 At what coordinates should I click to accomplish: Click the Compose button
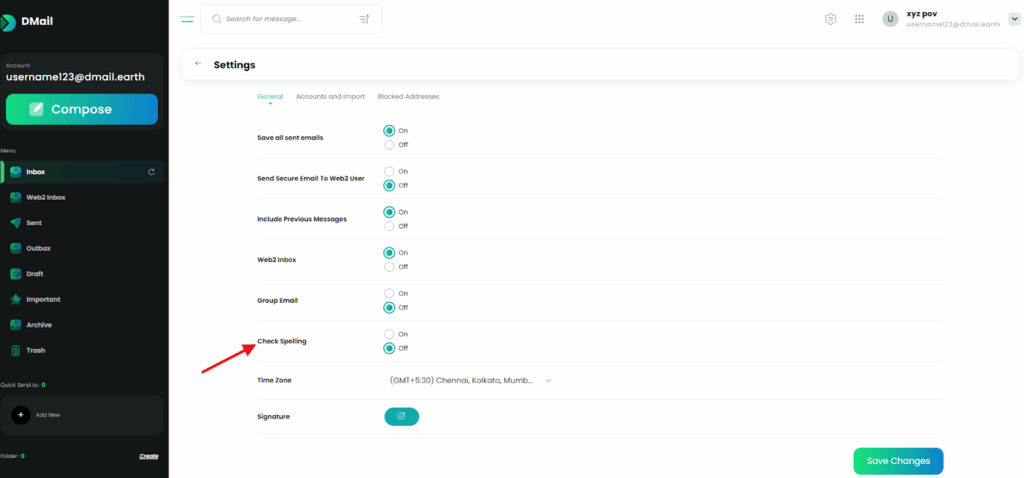82,109
